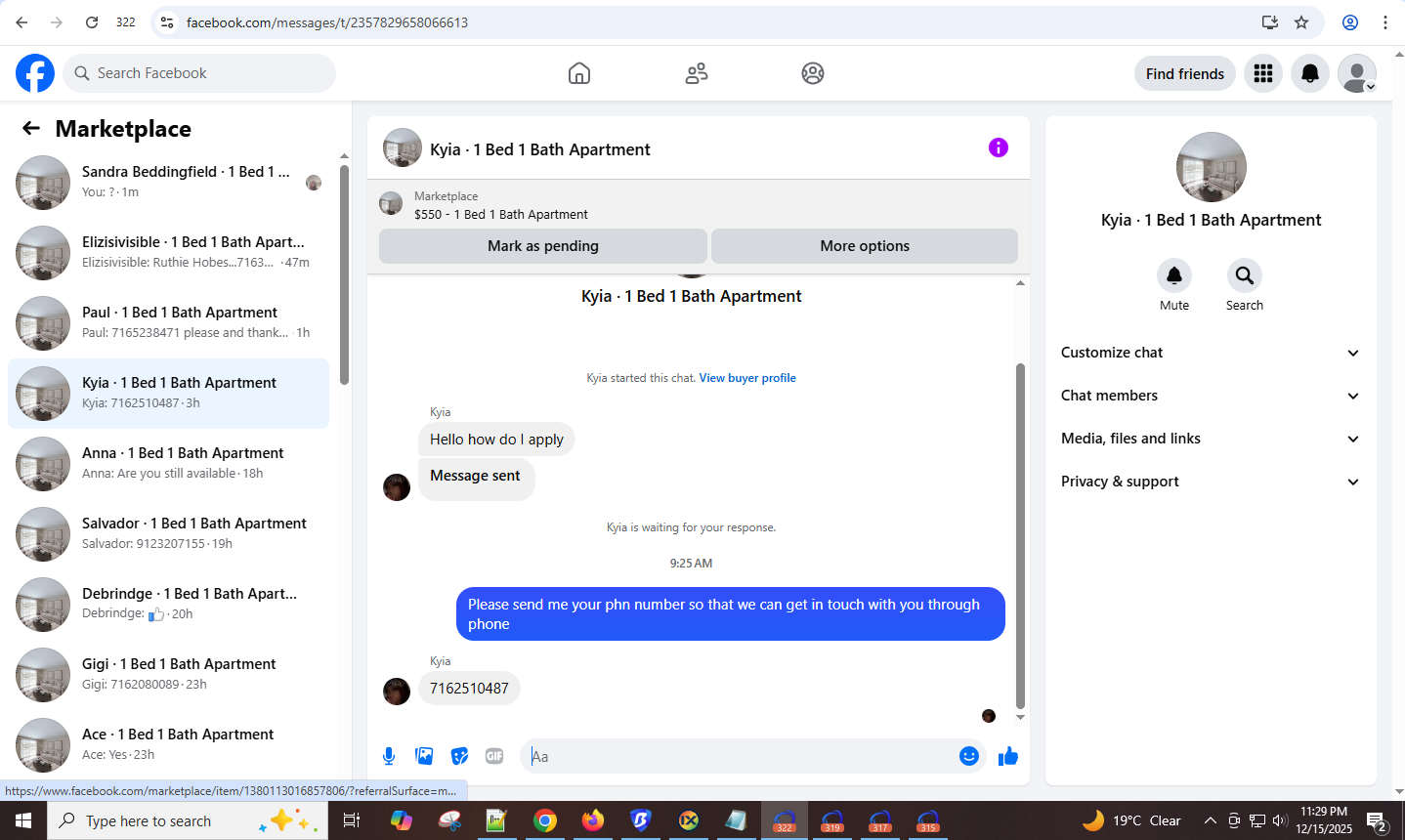
Task: Open the Elizisivisible conversation
Action: click(168, 252)
